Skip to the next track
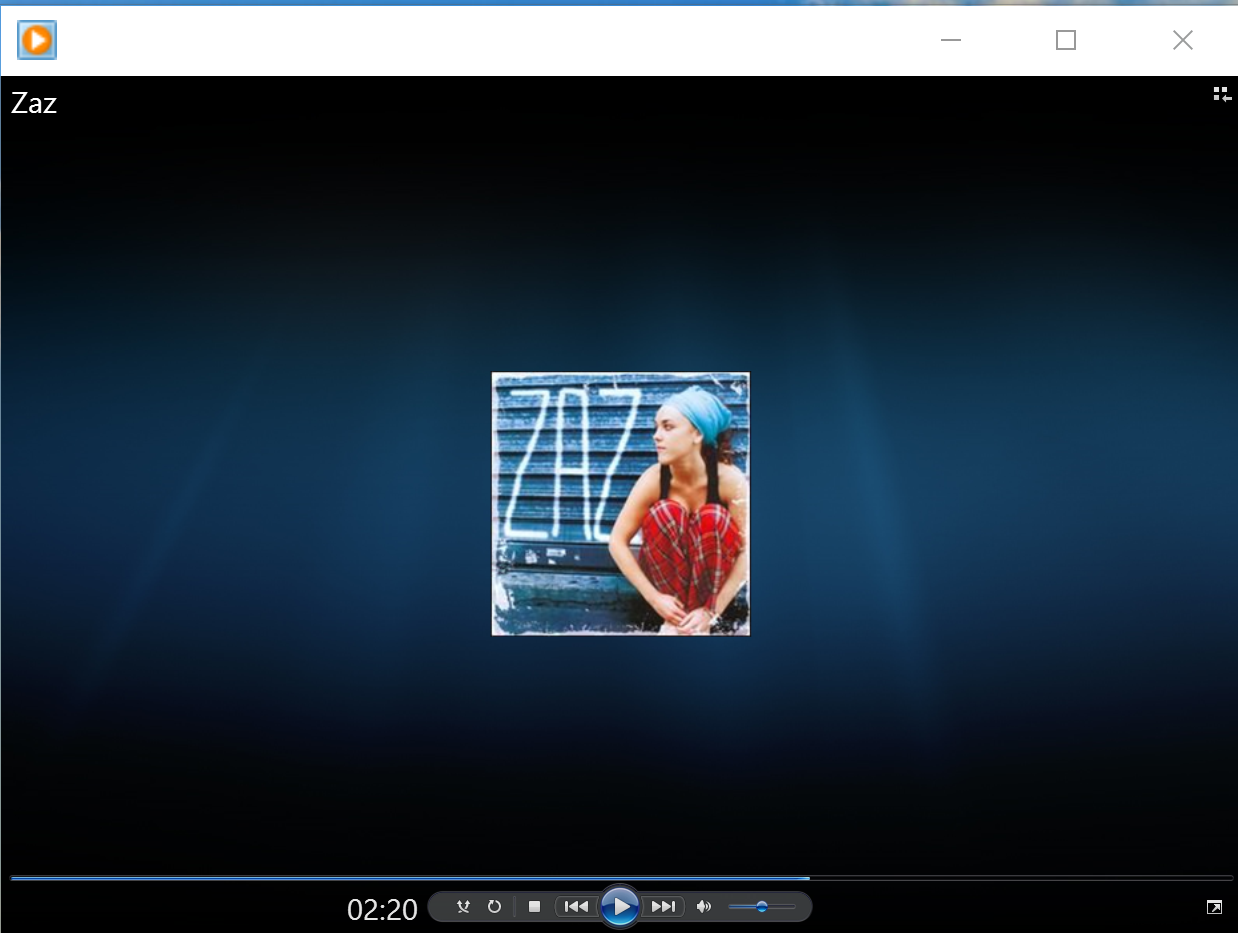The image size is (1238, 933). 663,907
